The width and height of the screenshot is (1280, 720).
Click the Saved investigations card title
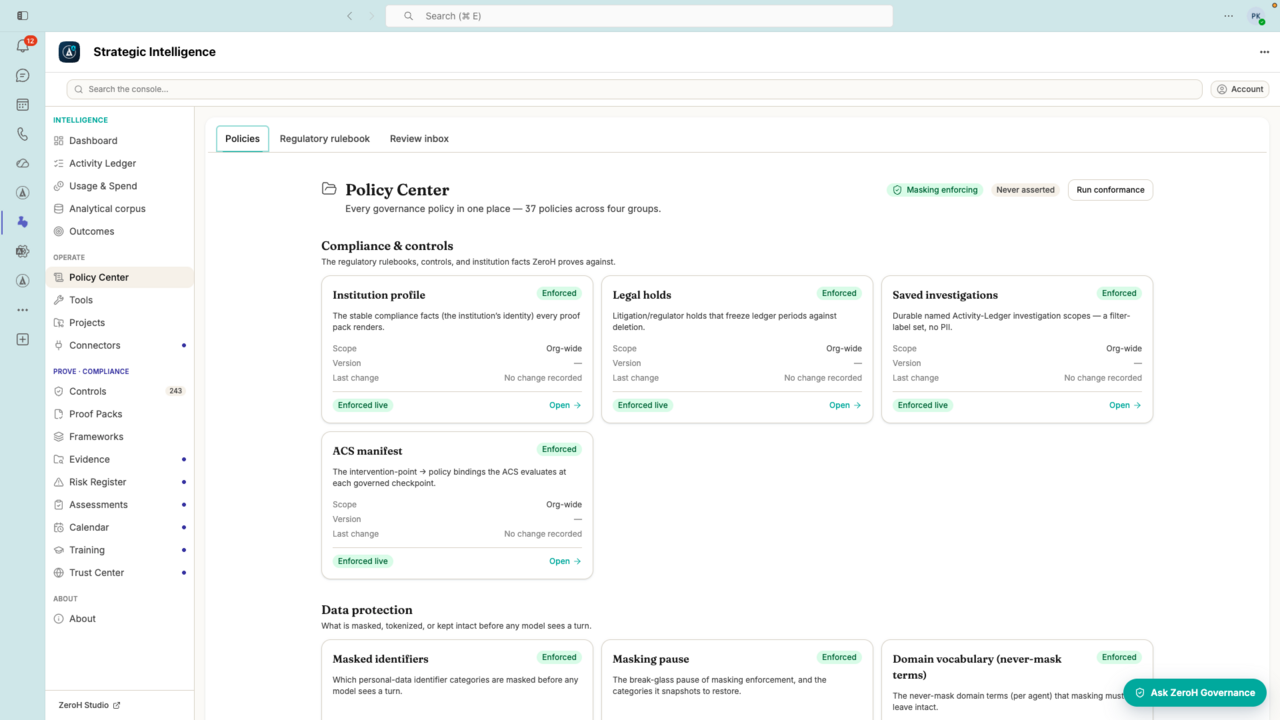coord(945,295)
